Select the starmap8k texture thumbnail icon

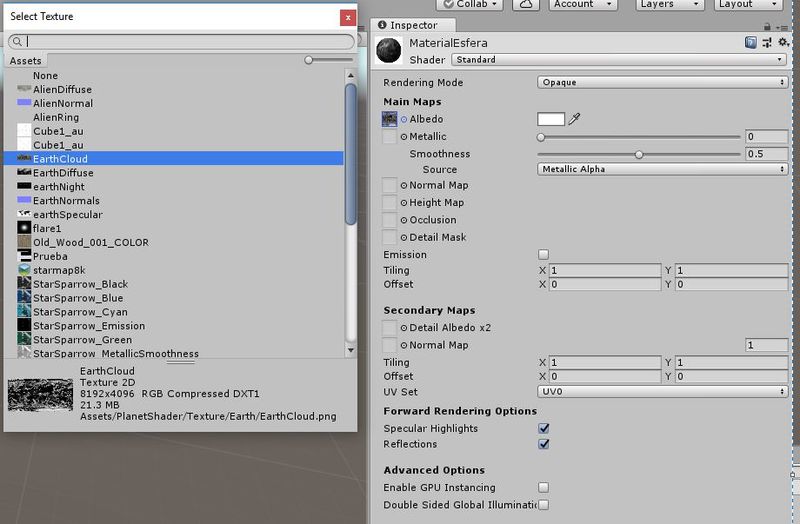[24, 269]
